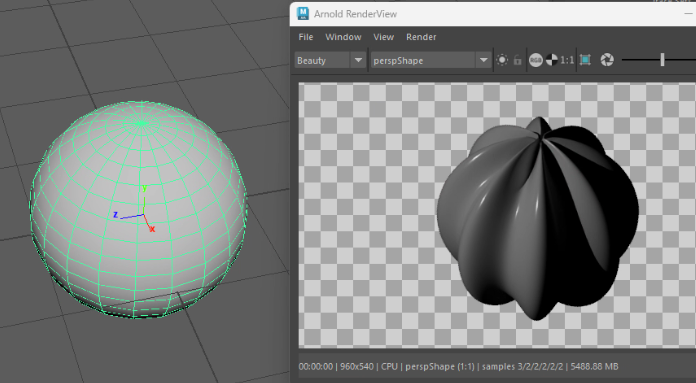Select the wireframe sphere in the viewport
The image size is (696, 383).
138,209
